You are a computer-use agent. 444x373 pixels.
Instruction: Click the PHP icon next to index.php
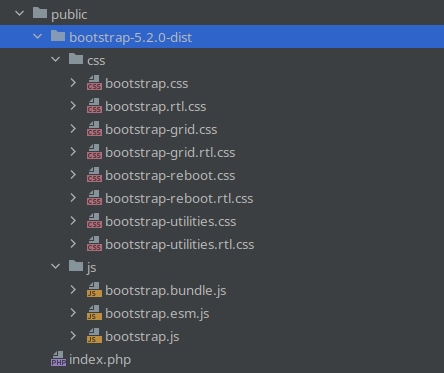[58, 359]
